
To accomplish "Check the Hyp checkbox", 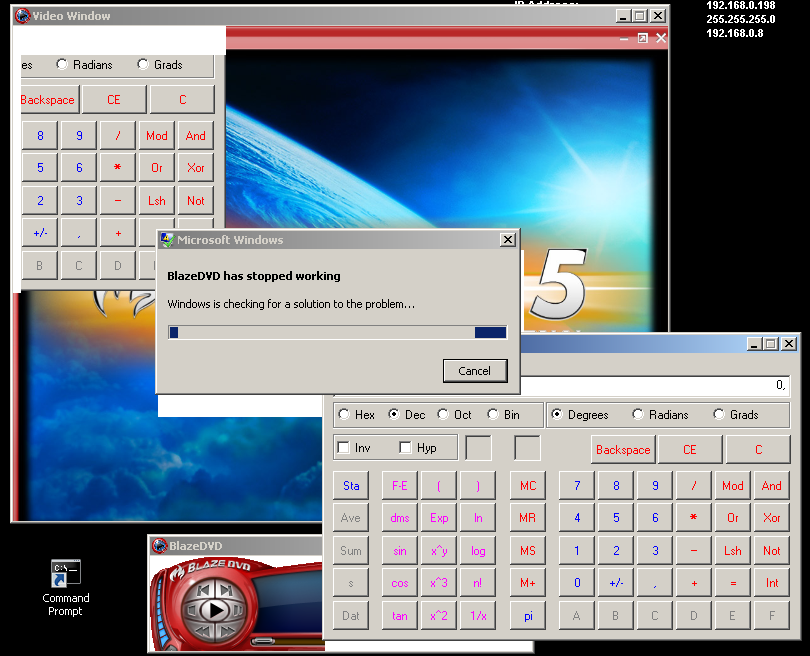I will click(405, 448).
